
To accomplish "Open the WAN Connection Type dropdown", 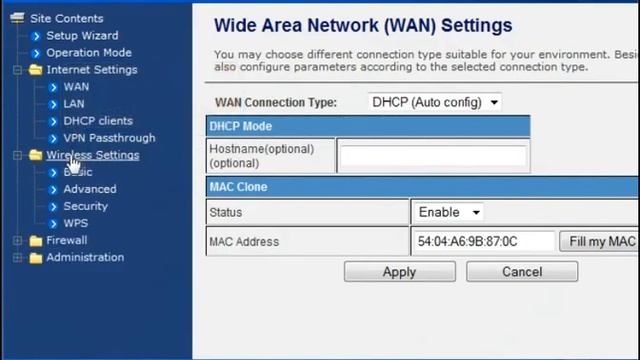I will coord(435,102).
